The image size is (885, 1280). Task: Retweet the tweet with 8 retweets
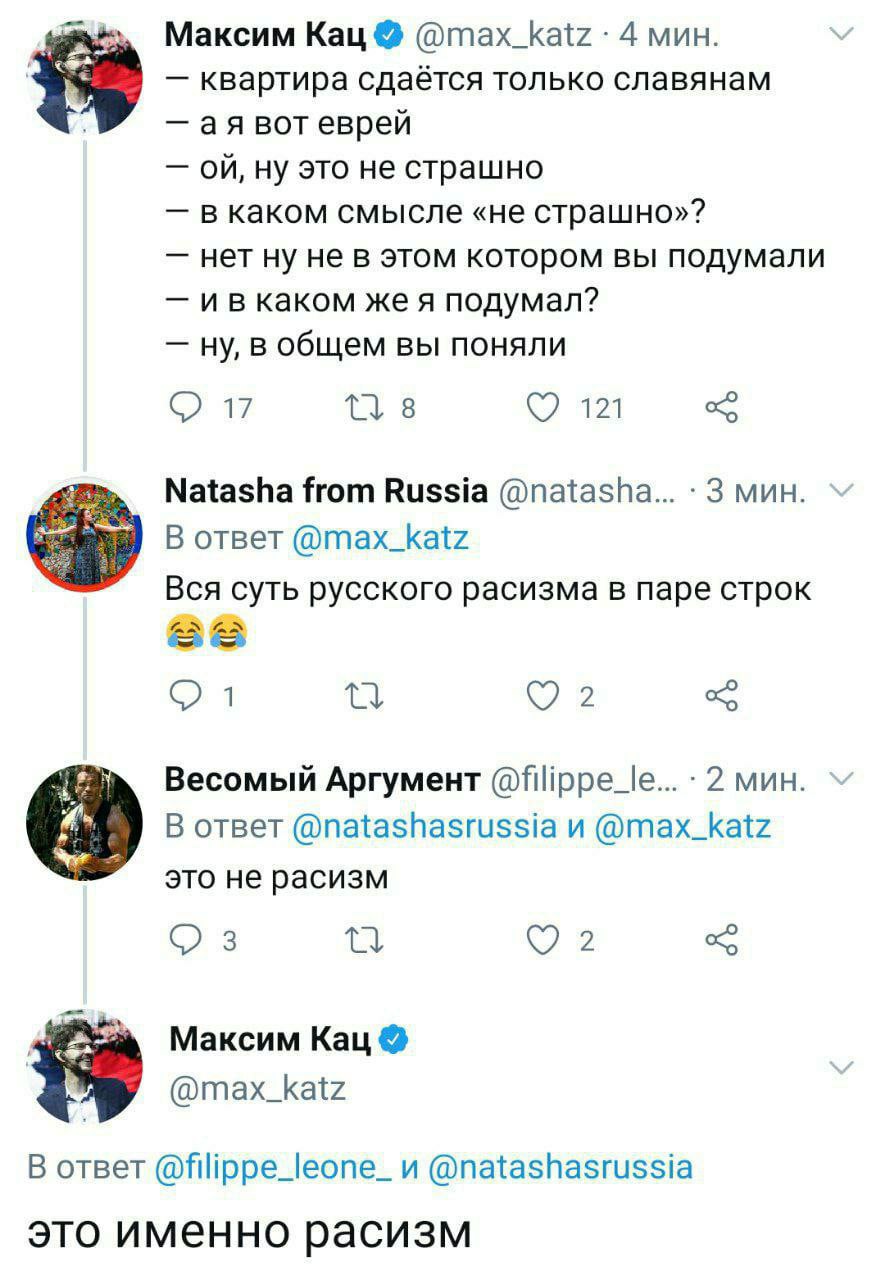tap(358, 407)
